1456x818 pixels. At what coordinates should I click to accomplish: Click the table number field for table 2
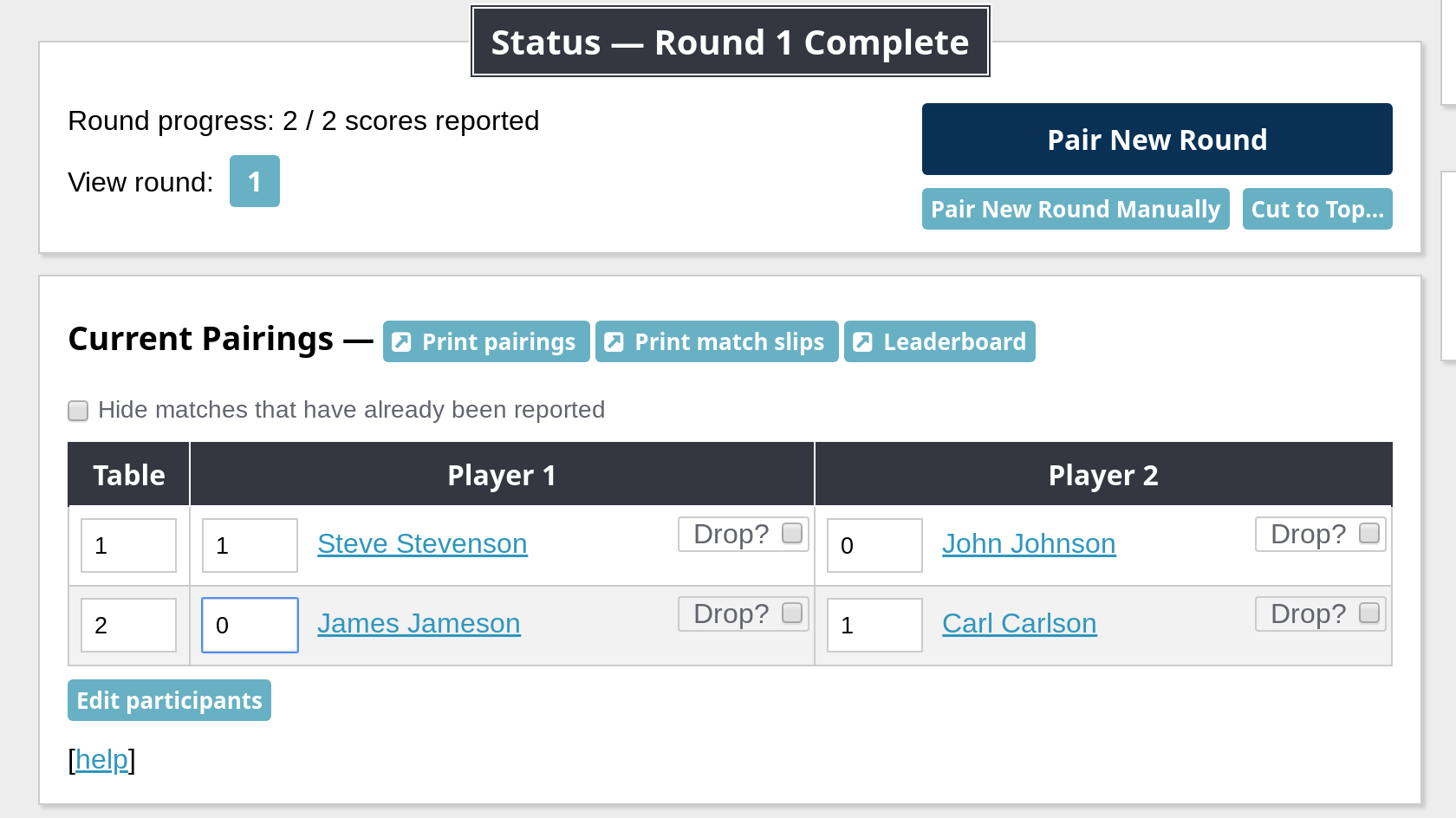point(128,625)
